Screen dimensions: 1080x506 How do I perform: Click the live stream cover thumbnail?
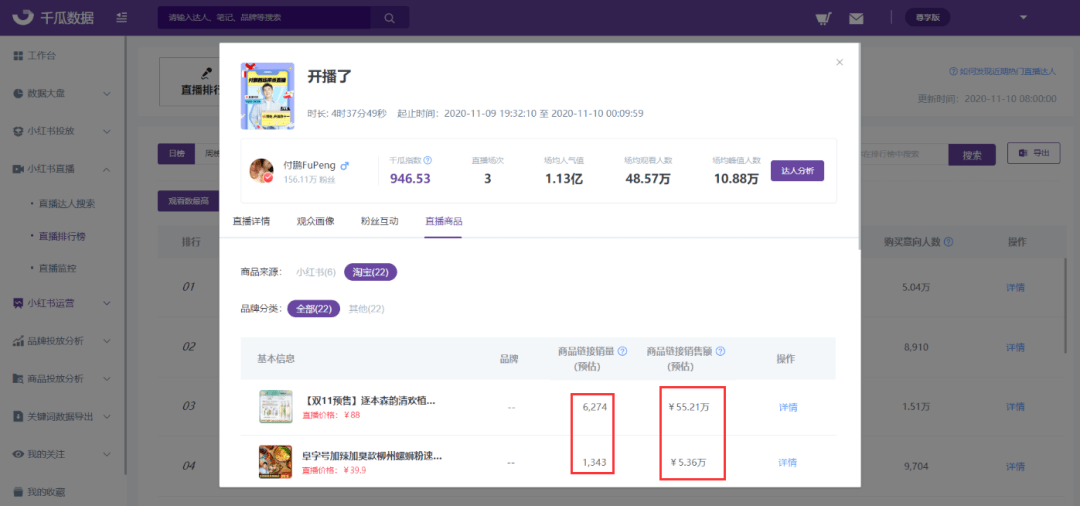[x=267, y=96]
